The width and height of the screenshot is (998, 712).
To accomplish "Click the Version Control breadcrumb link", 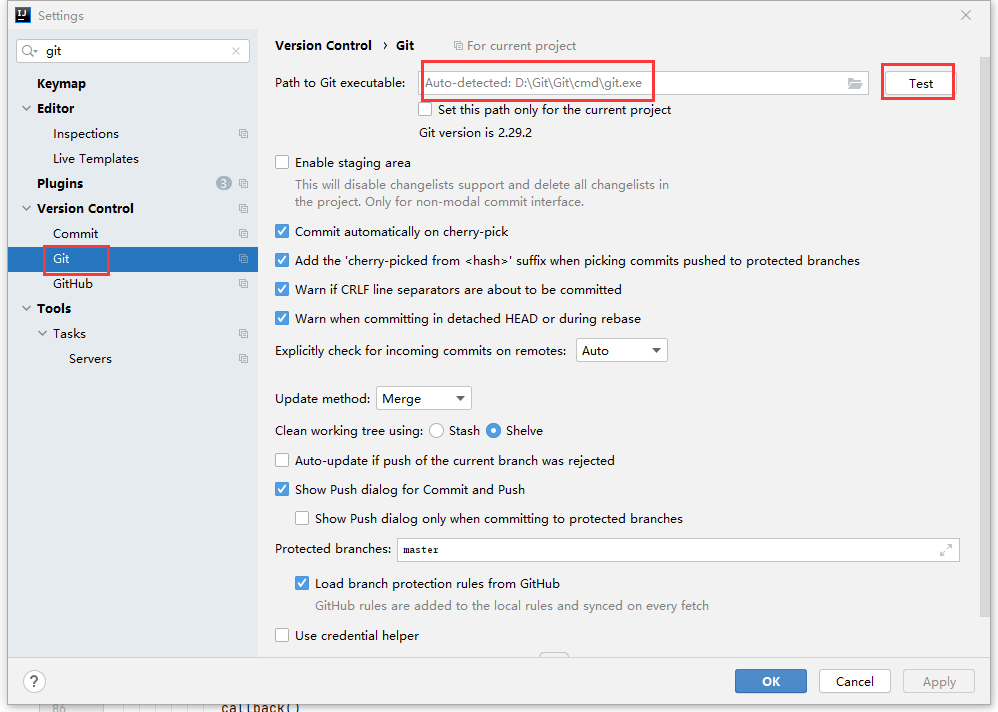I will point(323,46).
